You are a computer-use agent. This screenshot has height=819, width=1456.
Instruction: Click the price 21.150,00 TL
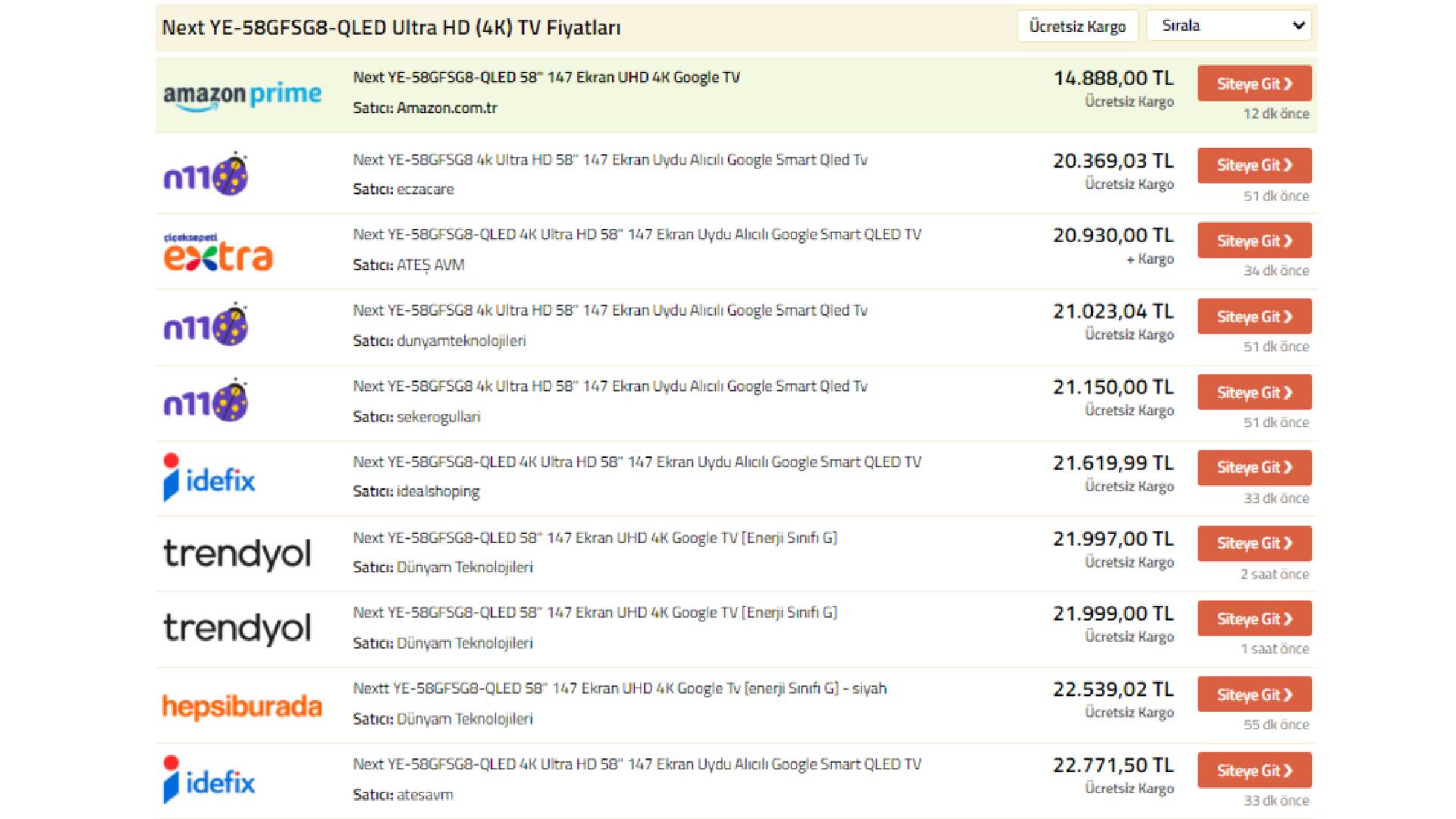[1113, 388]
